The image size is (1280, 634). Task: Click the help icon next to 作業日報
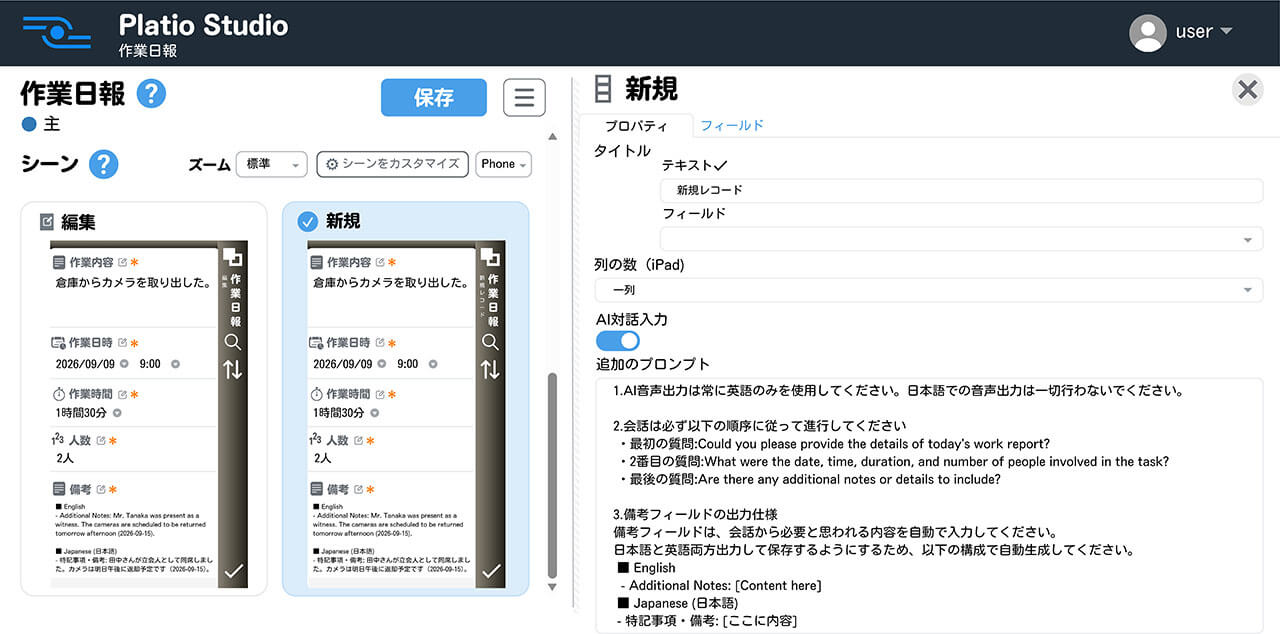click(151, 94)
